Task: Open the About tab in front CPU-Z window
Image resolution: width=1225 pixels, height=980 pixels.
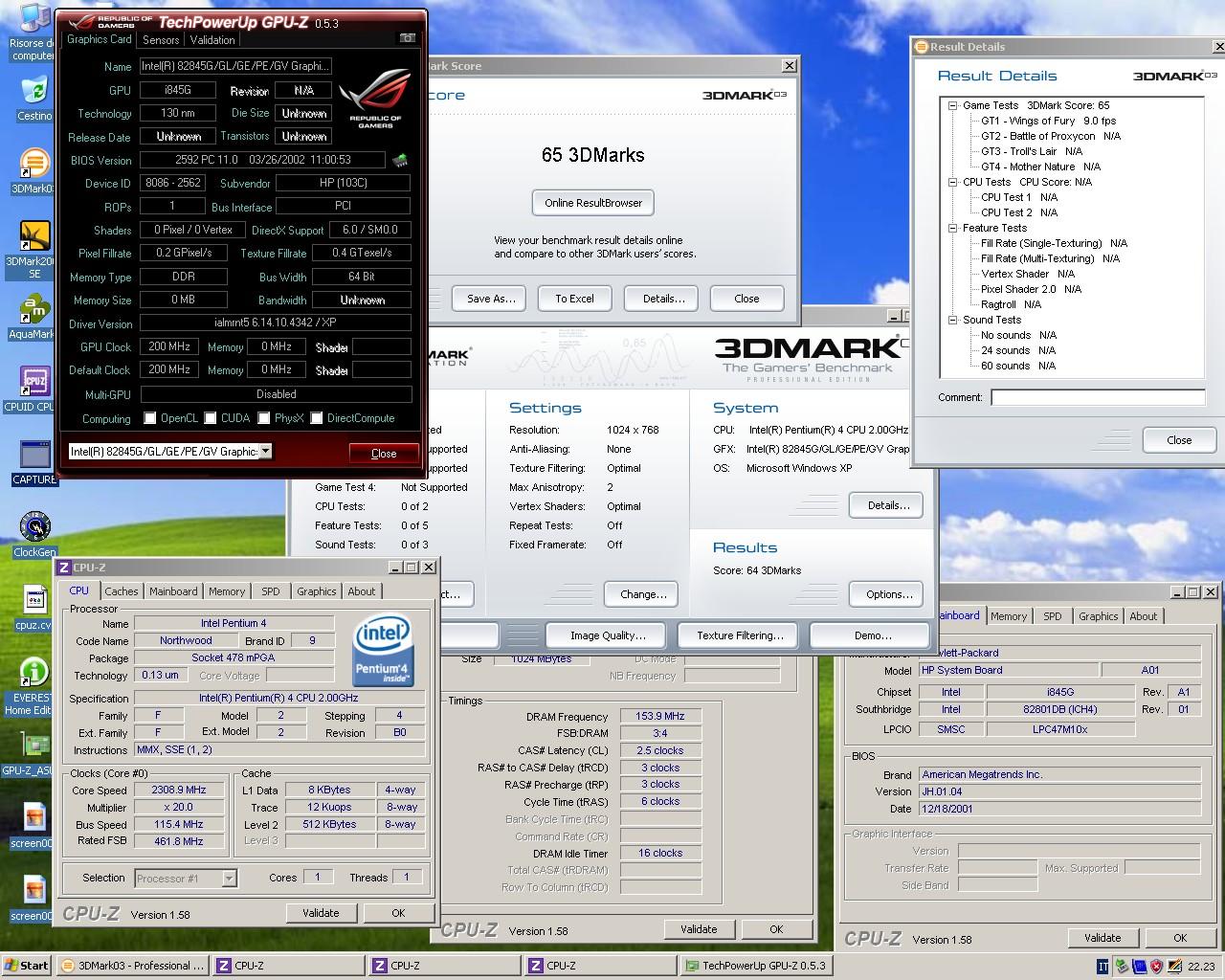Action: tap(362, 591)
